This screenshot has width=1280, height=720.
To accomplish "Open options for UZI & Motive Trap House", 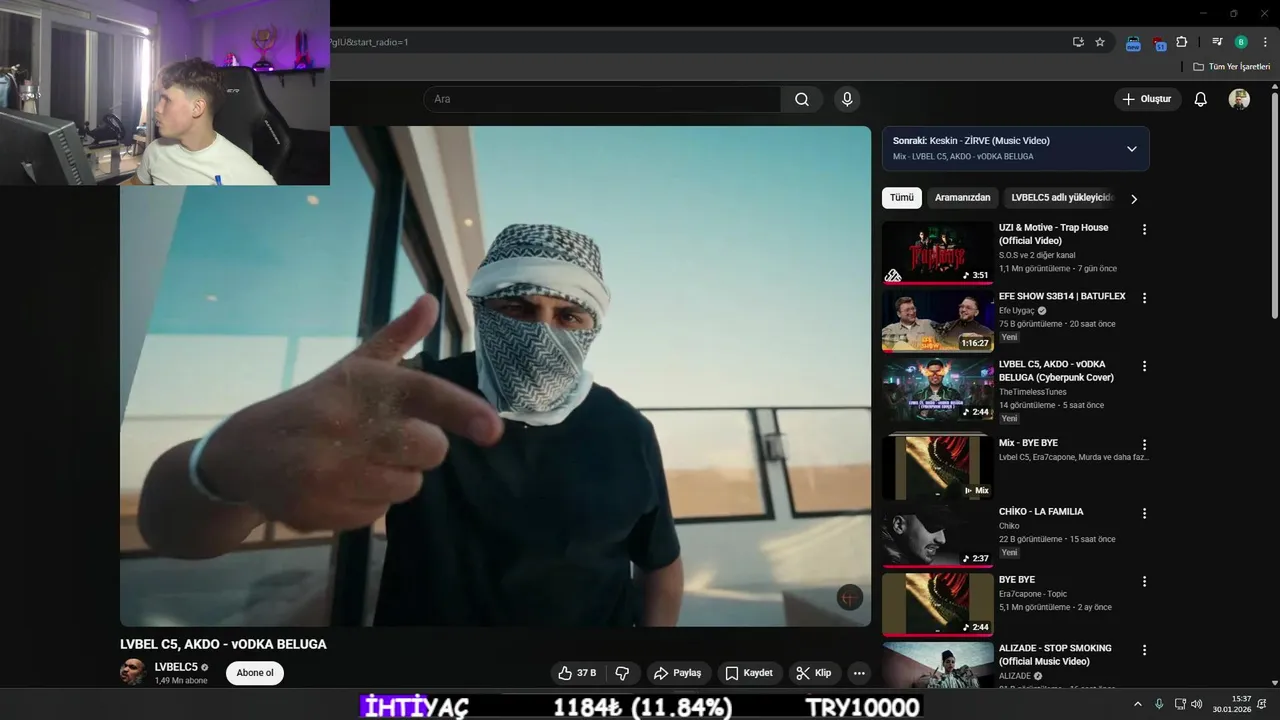I will [x=1144, y=229].
